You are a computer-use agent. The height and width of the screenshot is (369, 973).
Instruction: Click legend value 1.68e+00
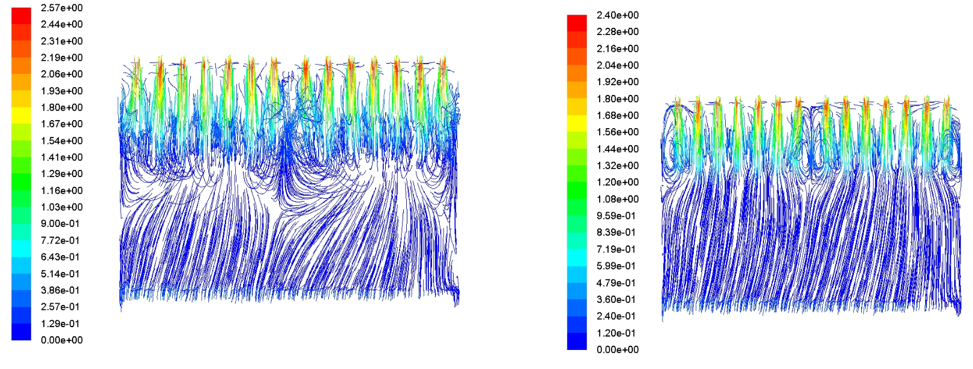click(x=617, y=115)
